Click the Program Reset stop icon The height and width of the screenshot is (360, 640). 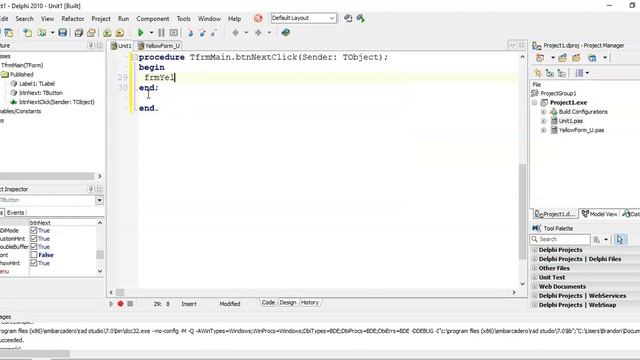click(173, 33)
